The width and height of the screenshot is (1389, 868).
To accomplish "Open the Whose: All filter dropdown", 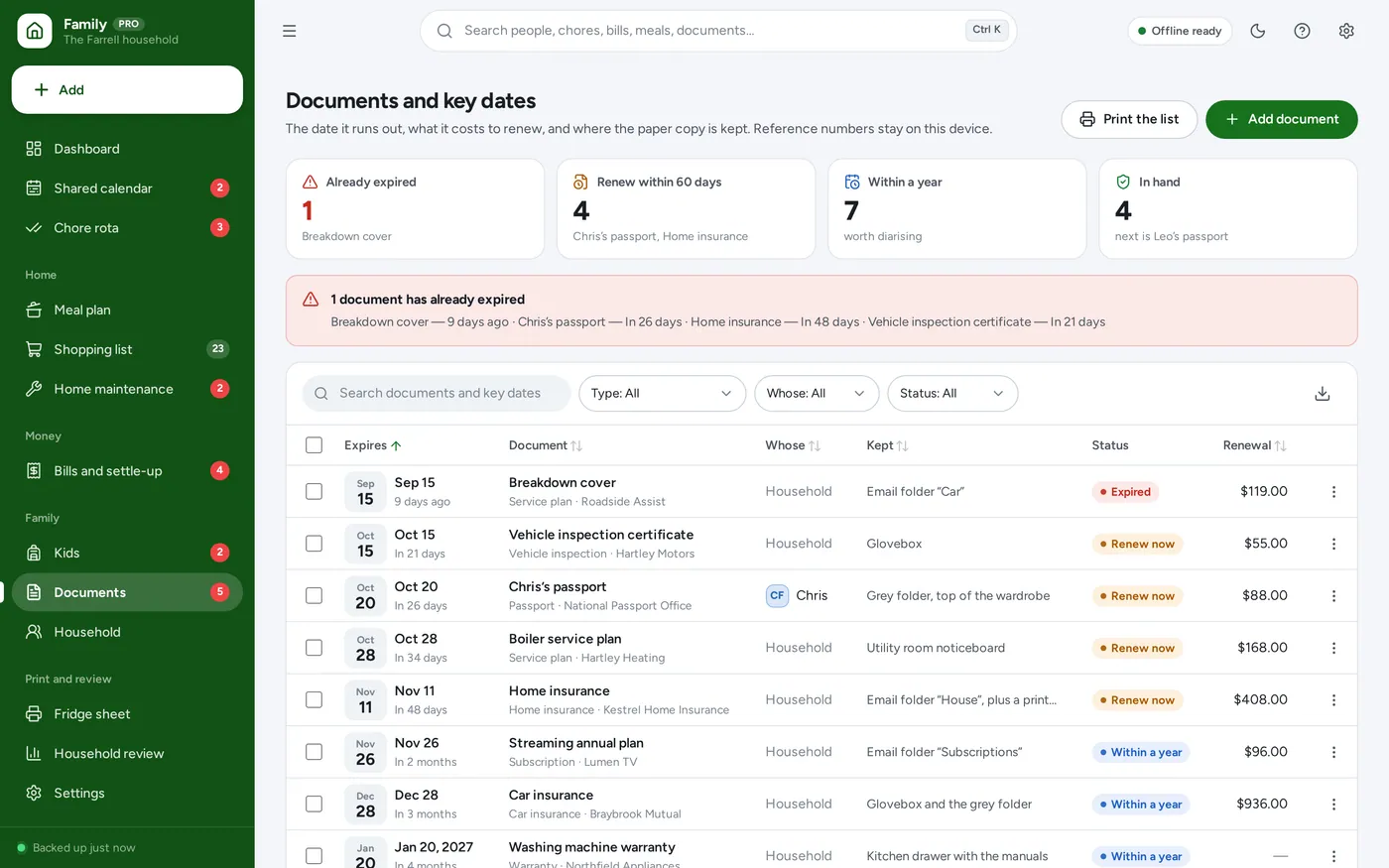I will (817, 394).
